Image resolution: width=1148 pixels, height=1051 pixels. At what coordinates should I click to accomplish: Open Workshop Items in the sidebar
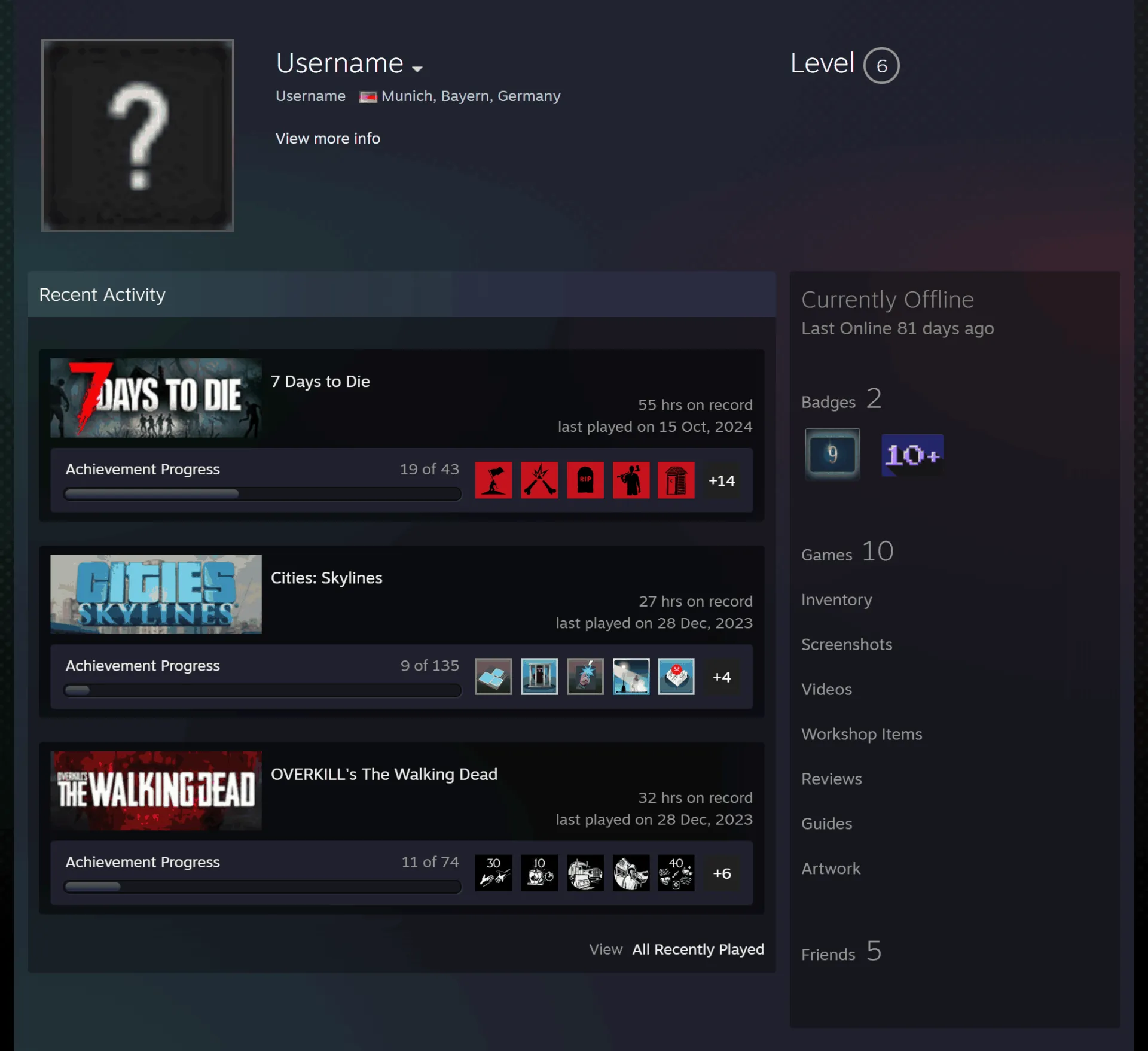tap(862, 734)
